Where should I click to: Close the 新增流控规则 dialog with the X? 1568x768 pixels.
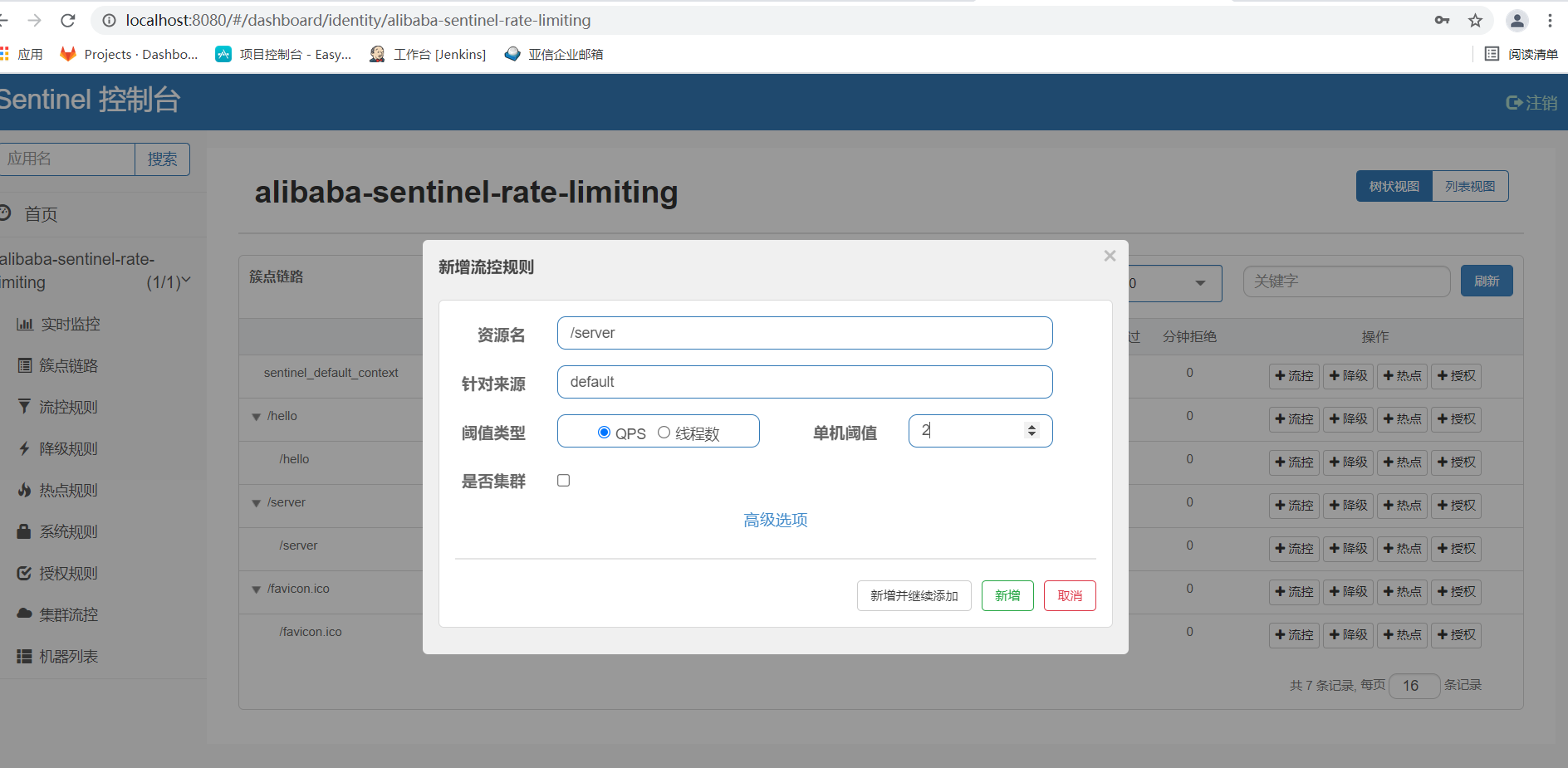(1110, 256)
